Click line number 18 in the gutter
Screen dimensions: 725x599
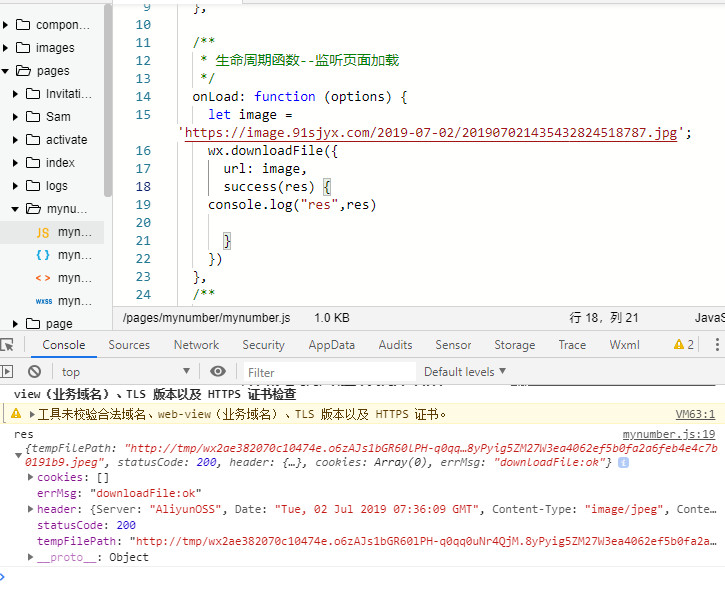[x=143, y=186]
